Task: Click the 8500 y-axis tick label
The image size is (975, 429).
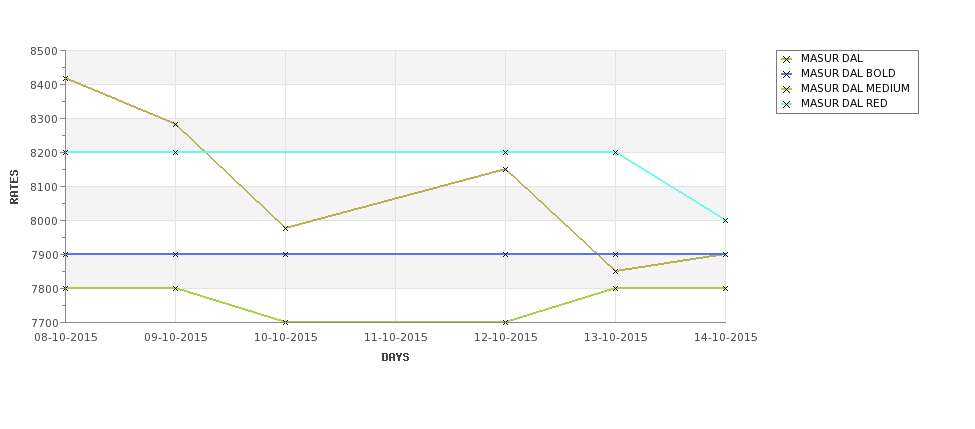Action: click(44, 51)
